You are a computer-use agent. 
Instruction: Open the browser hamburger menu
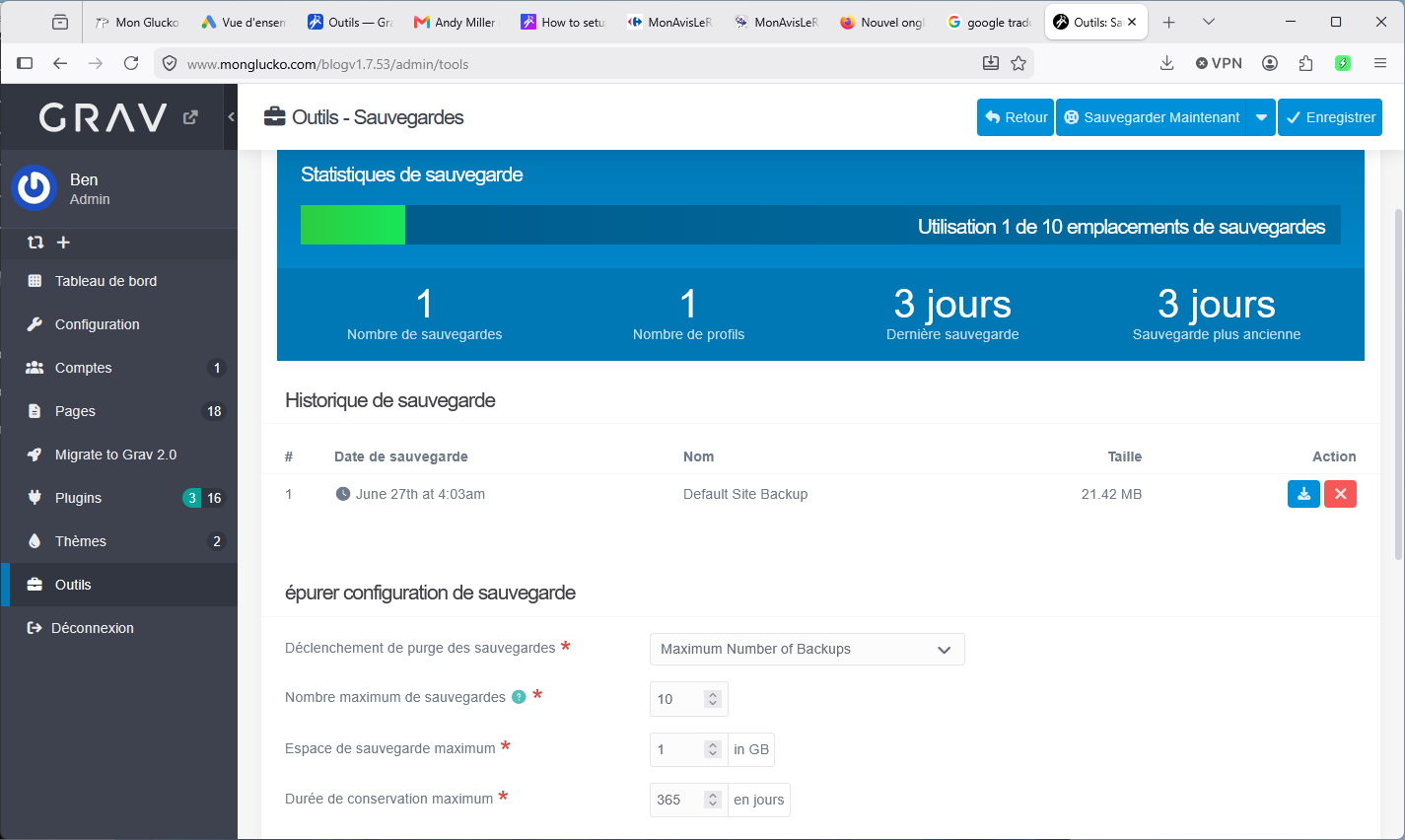tap(1380, 63)
